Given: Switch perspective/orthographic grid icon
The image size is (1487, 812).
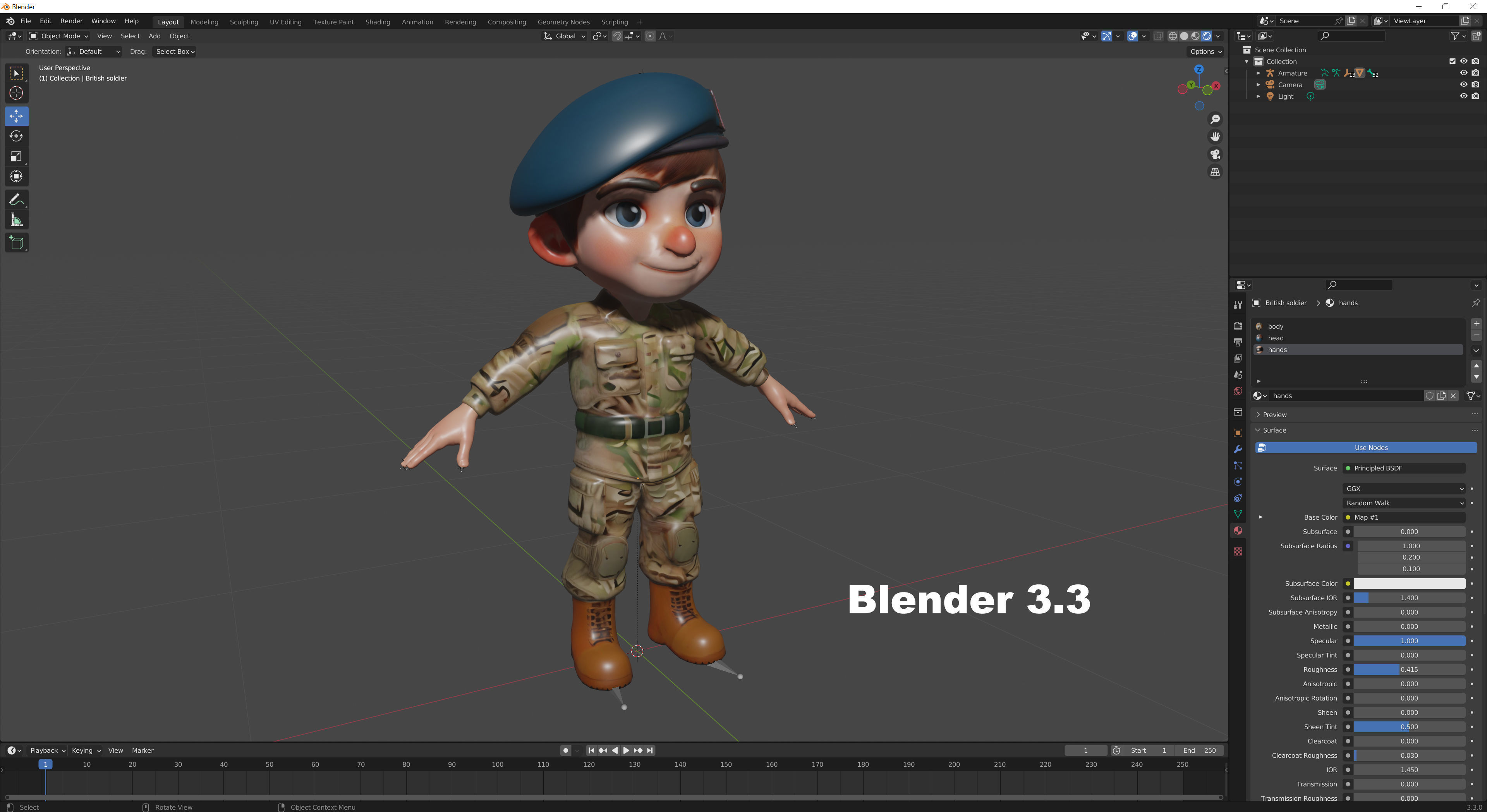Looking at the screenshot, I should click(1215, 172).
